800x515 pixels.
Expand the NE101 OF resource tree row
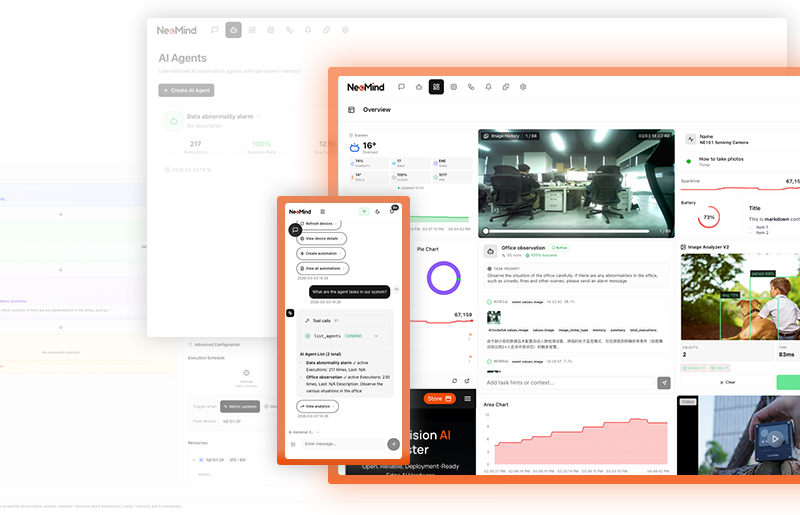(194, 460)
